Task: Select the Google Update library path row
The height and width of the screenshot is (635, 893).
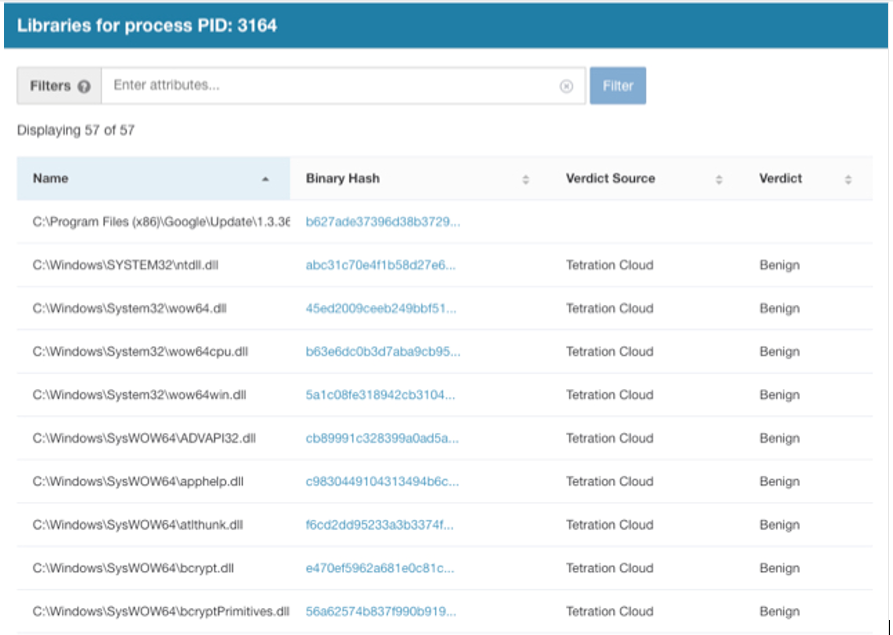Action: tap(160, 222)
